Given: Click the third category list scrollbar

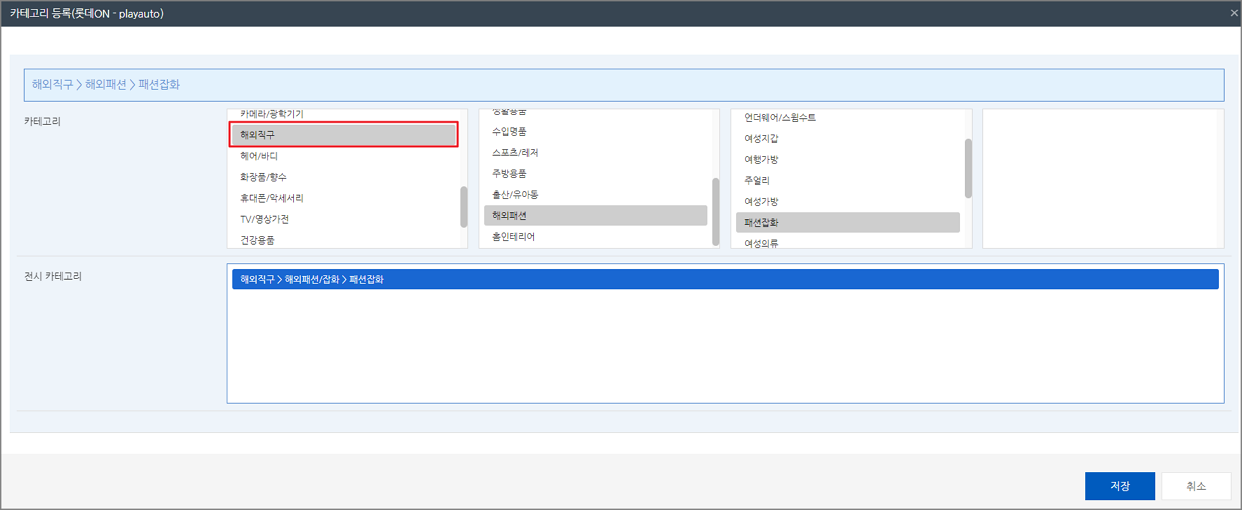Looking at the screenshot, I should tap(968, 167).
